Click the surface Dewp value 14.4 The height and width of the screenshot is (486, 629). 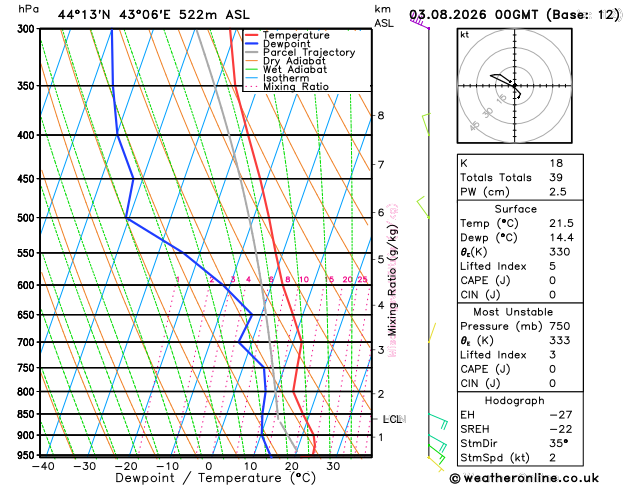(561, 237)
